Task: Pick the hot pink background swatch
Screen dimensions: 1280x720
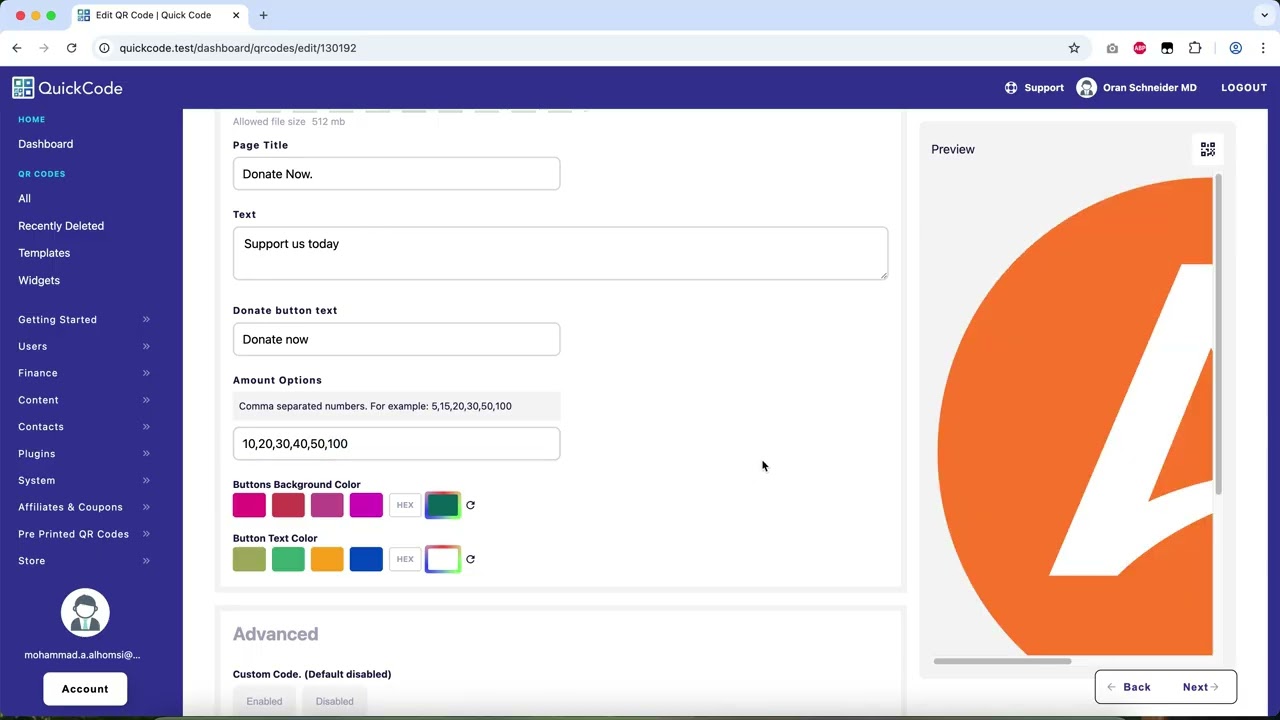Action: 249,505
